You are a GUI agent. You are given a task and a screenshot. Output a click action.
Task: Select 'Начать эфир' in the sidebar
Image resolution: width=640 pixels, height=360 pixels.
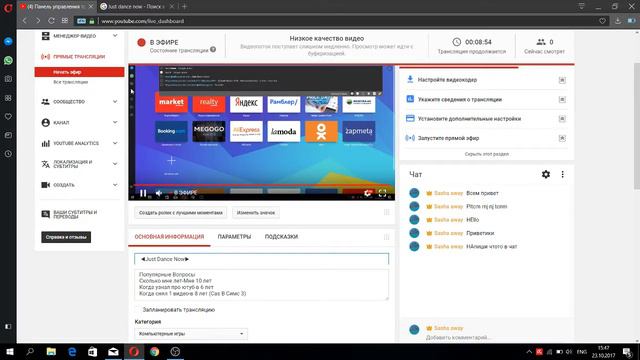pos(79,72)
